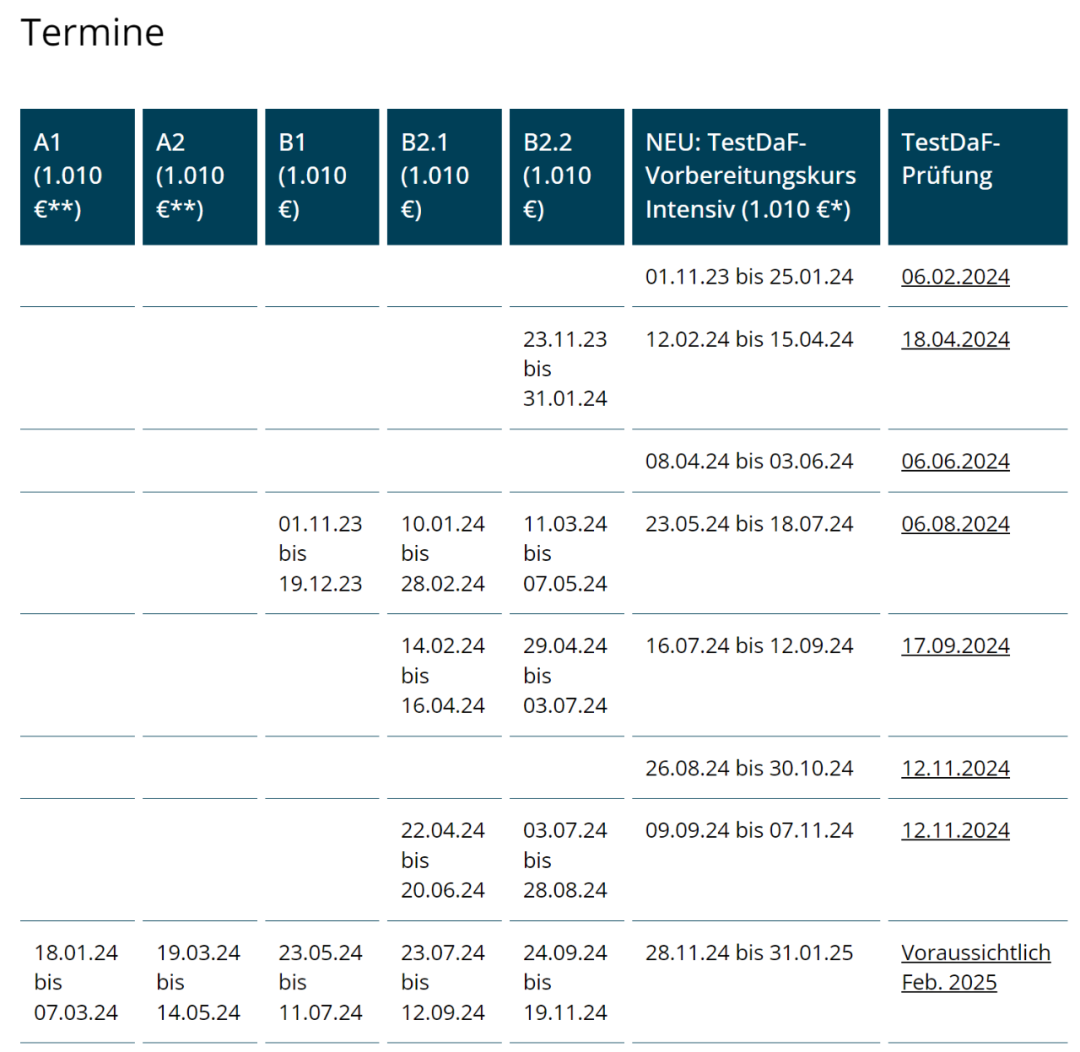1080x1052 pixels.
Task: Open the 06.08.2024 exam date link
Action: pyautogui.click(x=955, y=524)
